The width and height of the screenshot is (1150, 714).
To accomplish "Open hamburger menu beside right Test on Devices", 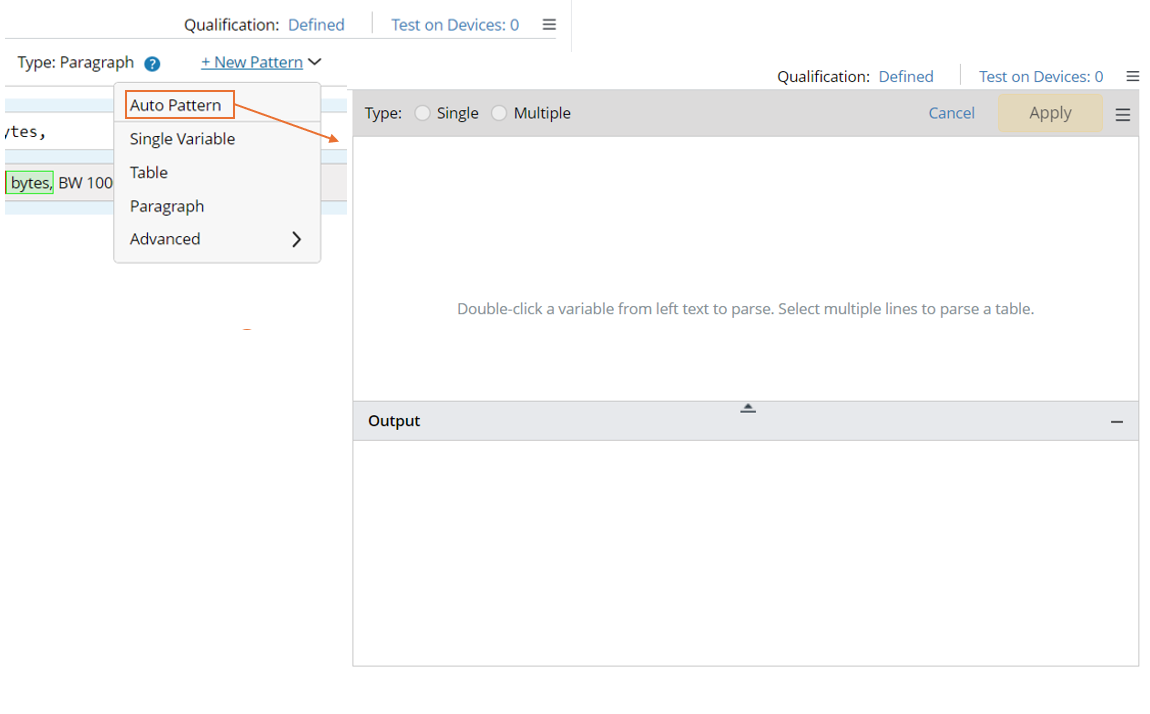I will pyautogui.click(x=1132, y=77).
